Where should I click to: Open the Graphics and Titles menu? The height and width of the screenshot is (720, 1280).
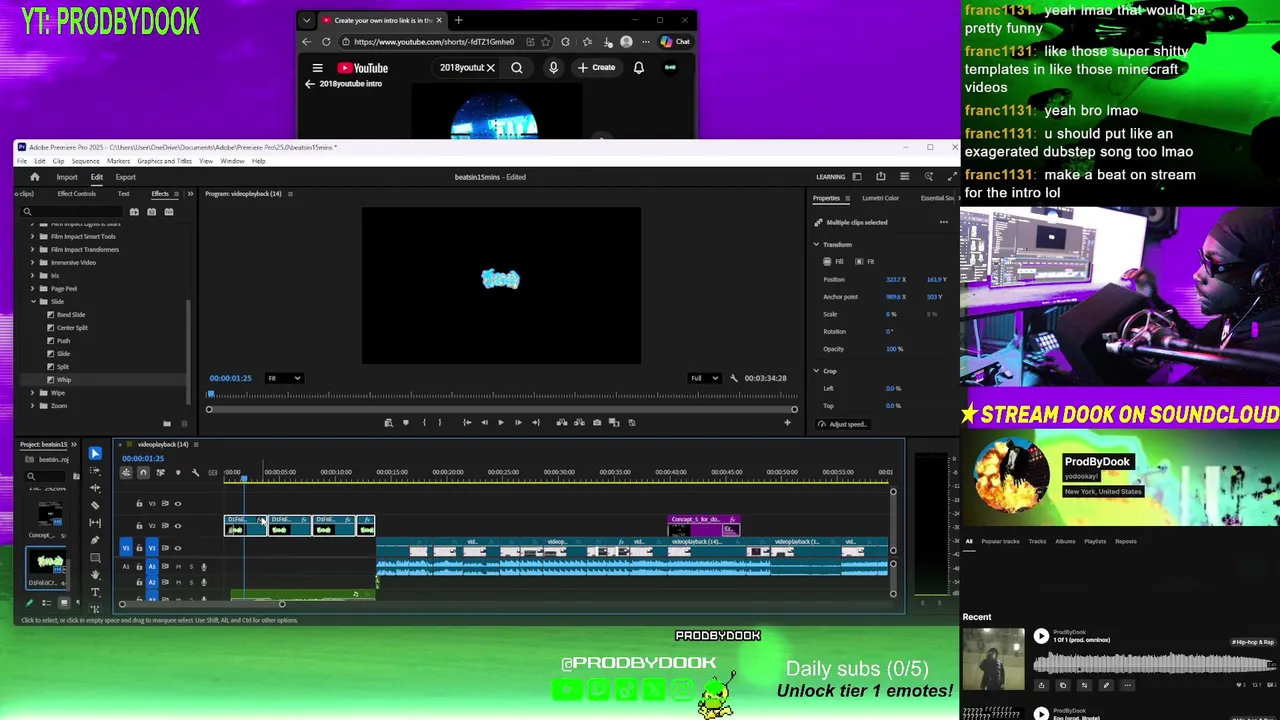[164, 161]
